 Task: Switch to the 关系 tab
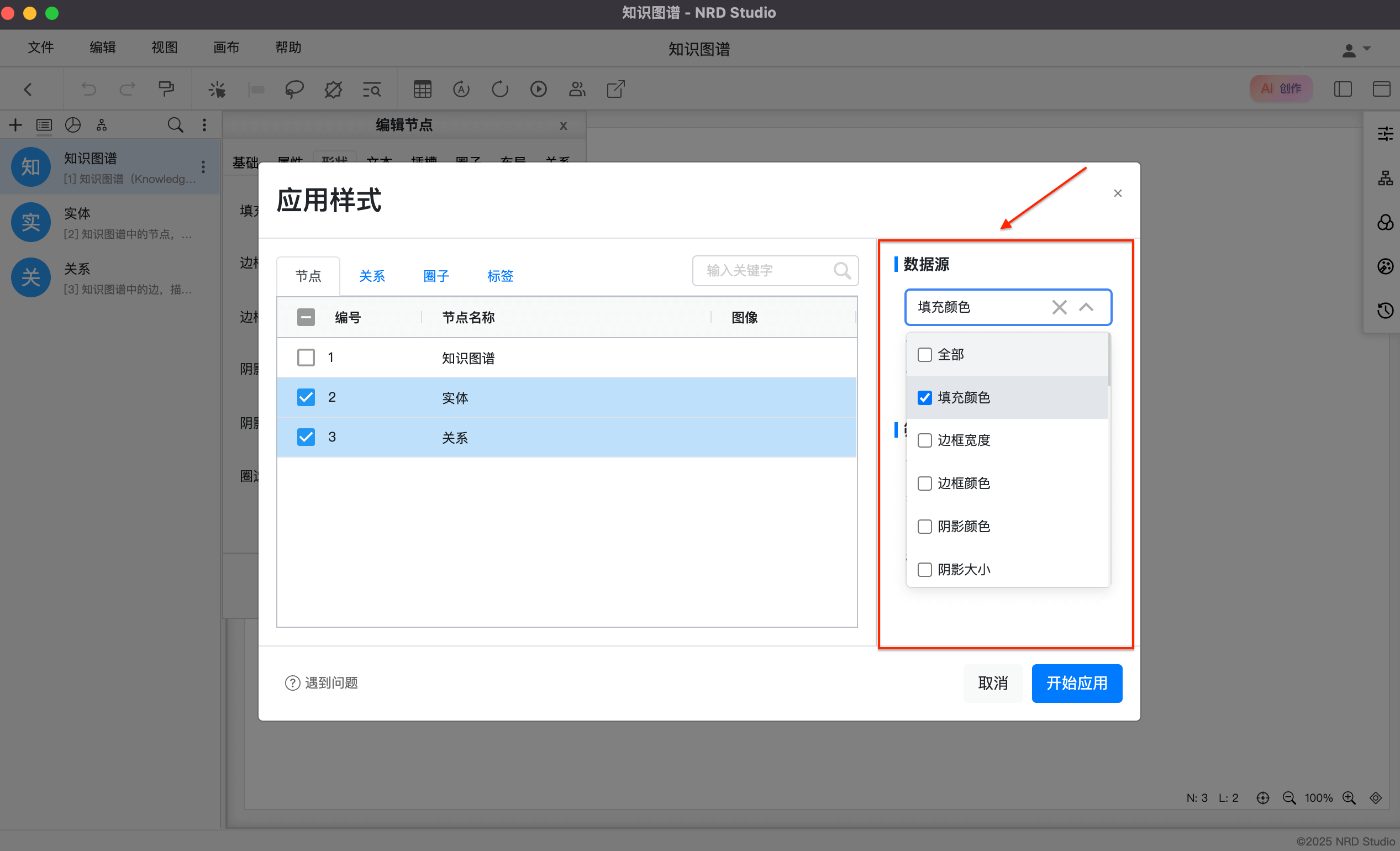(372, 276)
